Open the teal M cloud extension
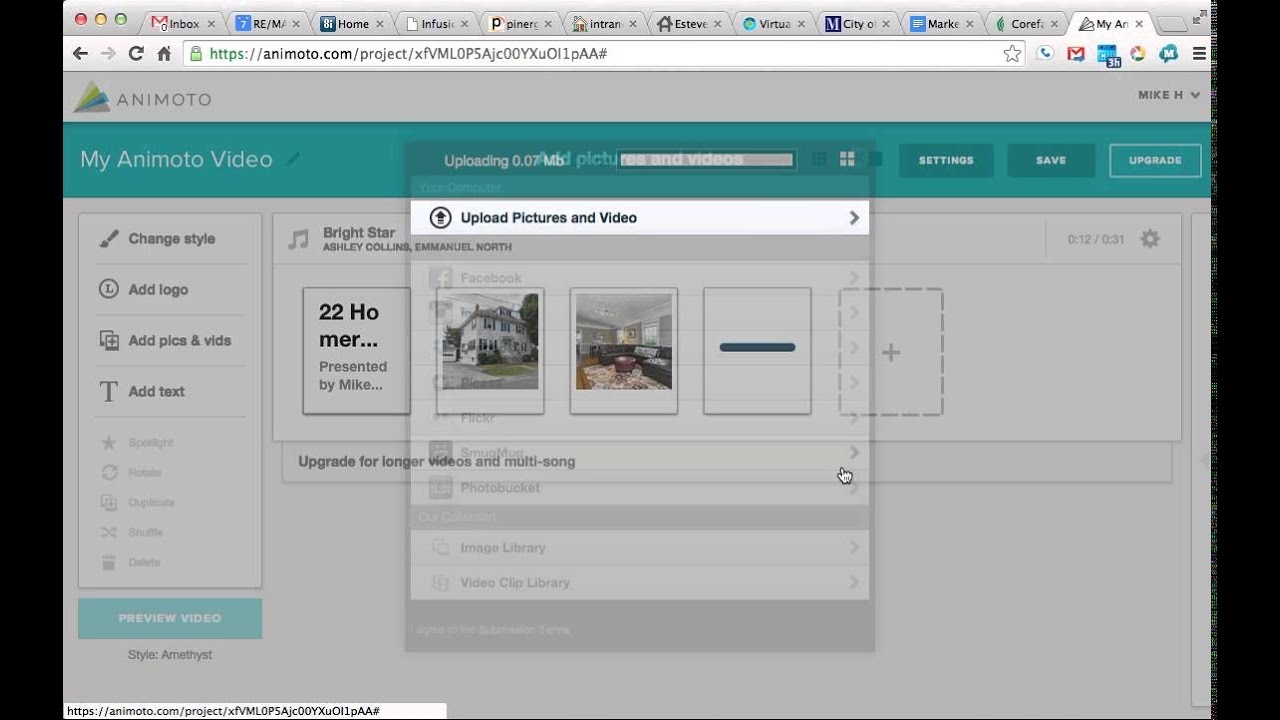Viewport: 1280px width, 720px height. [1168, 54]
